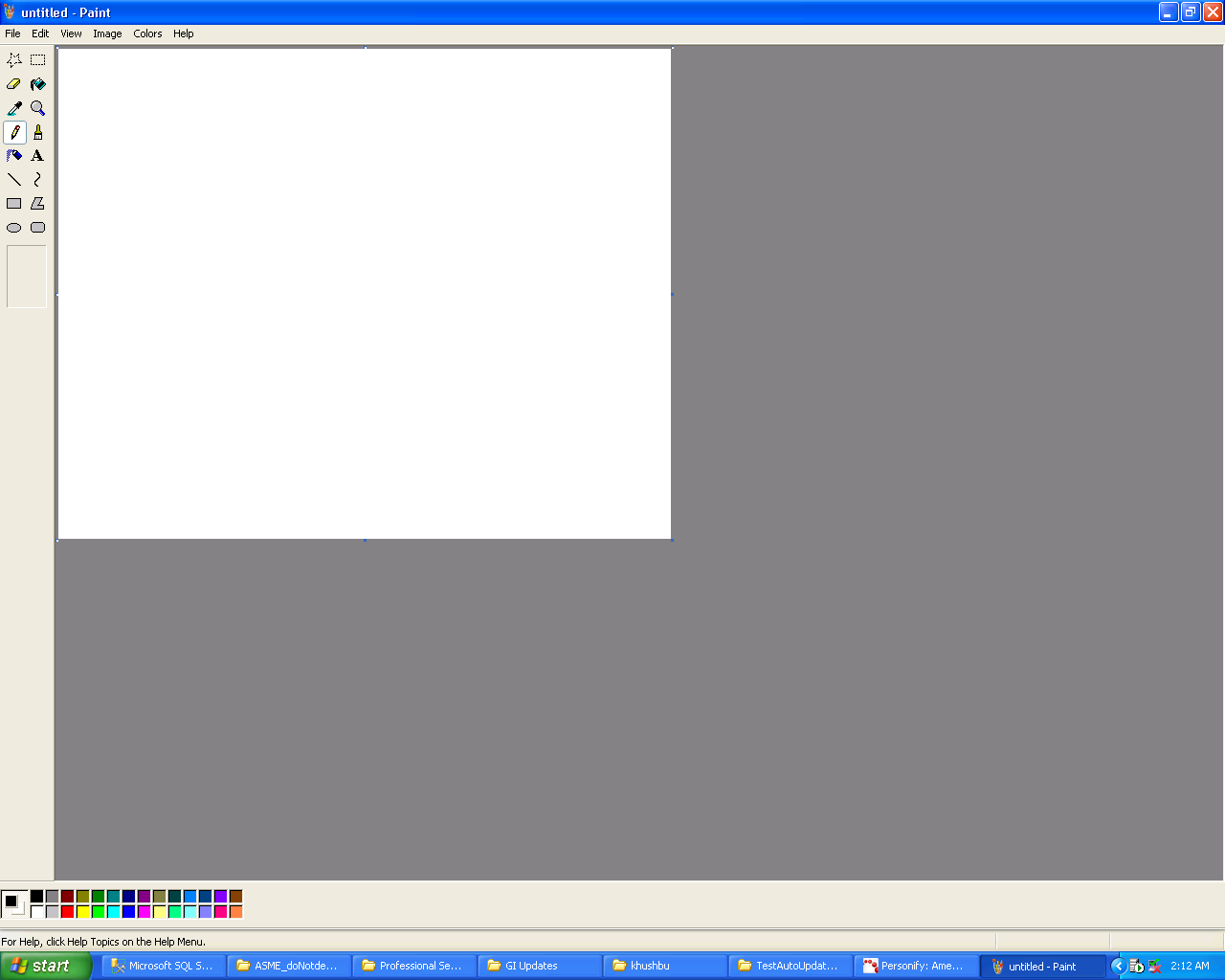
Task: Select the Curve tool
Action: 38,180
